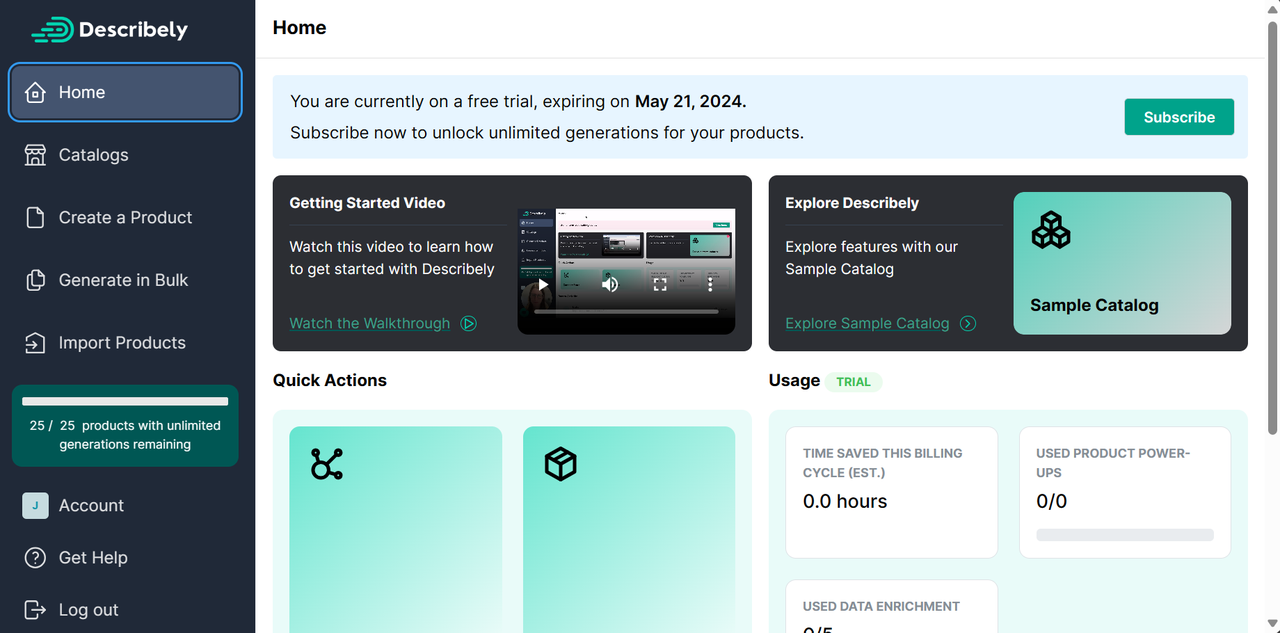Open the Catalogs menu item
The height and width of the screenshot is (633, 1280).
click(x=125, y=155)
